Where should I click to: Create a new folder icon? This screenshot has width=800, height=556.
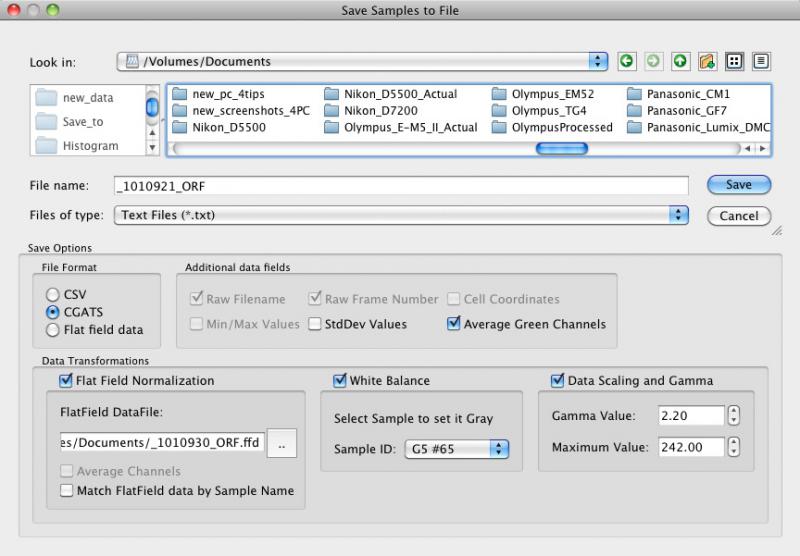pyautogui.click(x=707, y=62)
